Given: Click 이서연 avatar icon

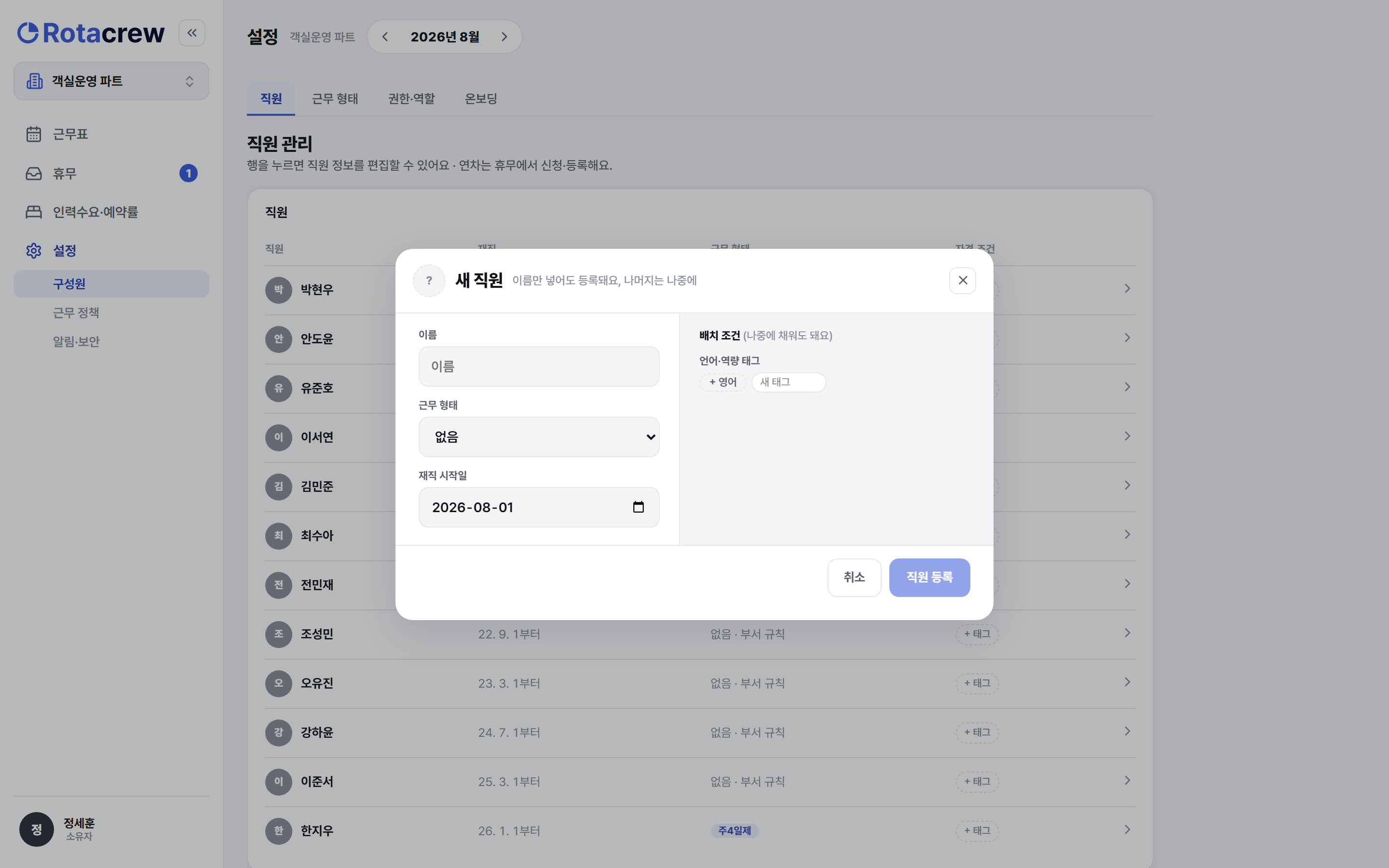Looking at the screenshot, I should point(278,437).
